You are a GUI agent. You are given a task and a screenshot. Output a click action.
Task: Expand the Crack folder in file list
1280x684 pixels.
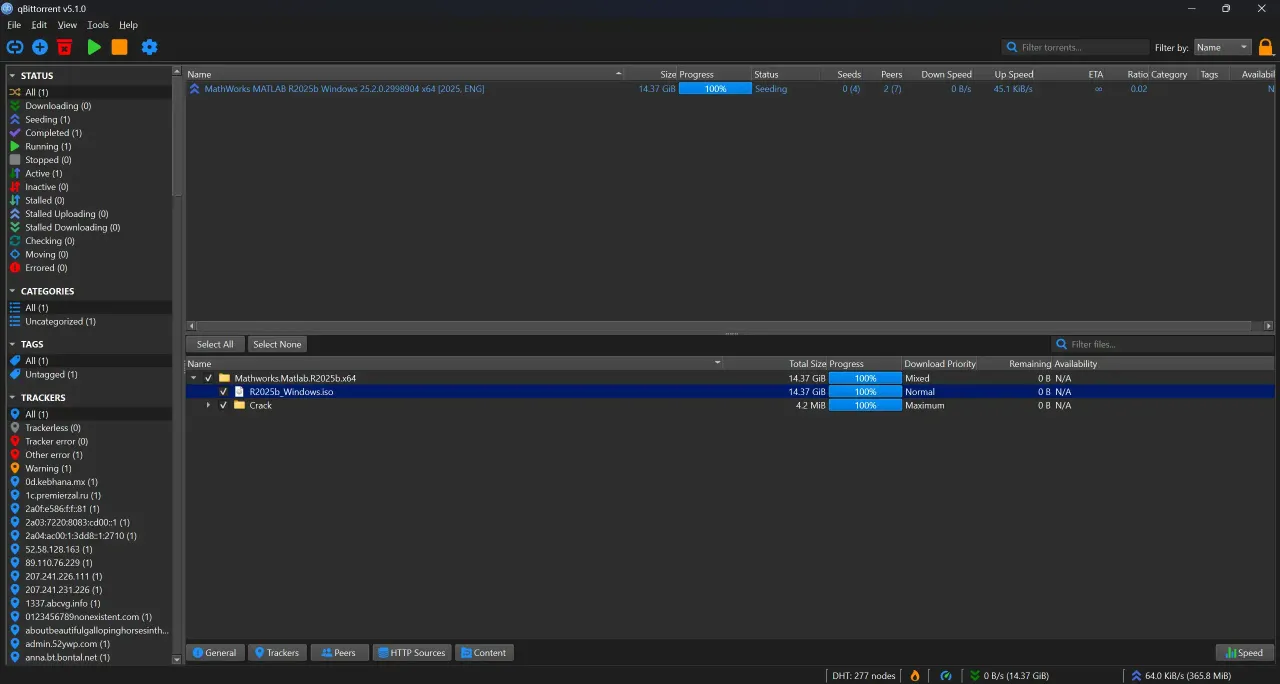tap(209, 405)
